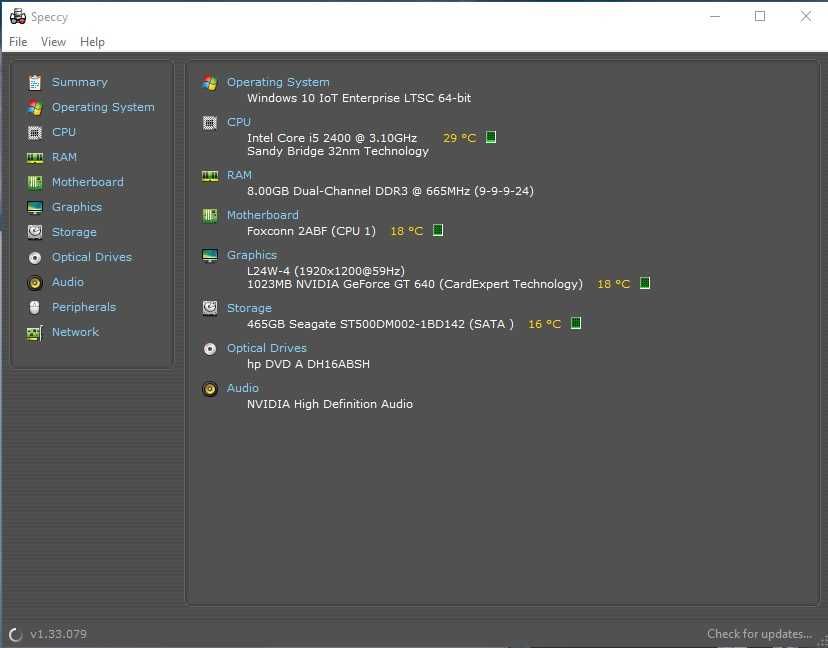Image resolution: width=828 pixels, height=648 pixels.
Task: Click the Graphics heading in main panel
Action: point(252,255)
